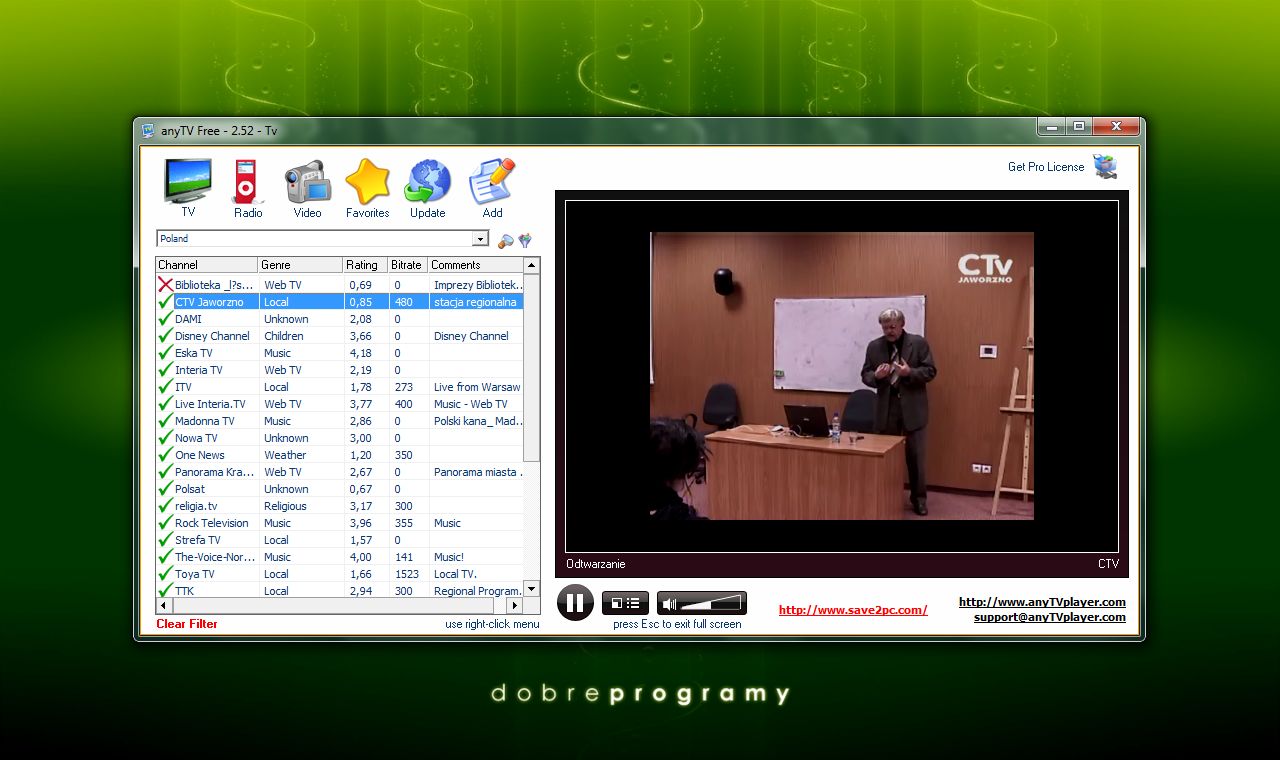1280x760 pixels.
Task: Click the scroll up arrow of channel list
Action: 532,265
